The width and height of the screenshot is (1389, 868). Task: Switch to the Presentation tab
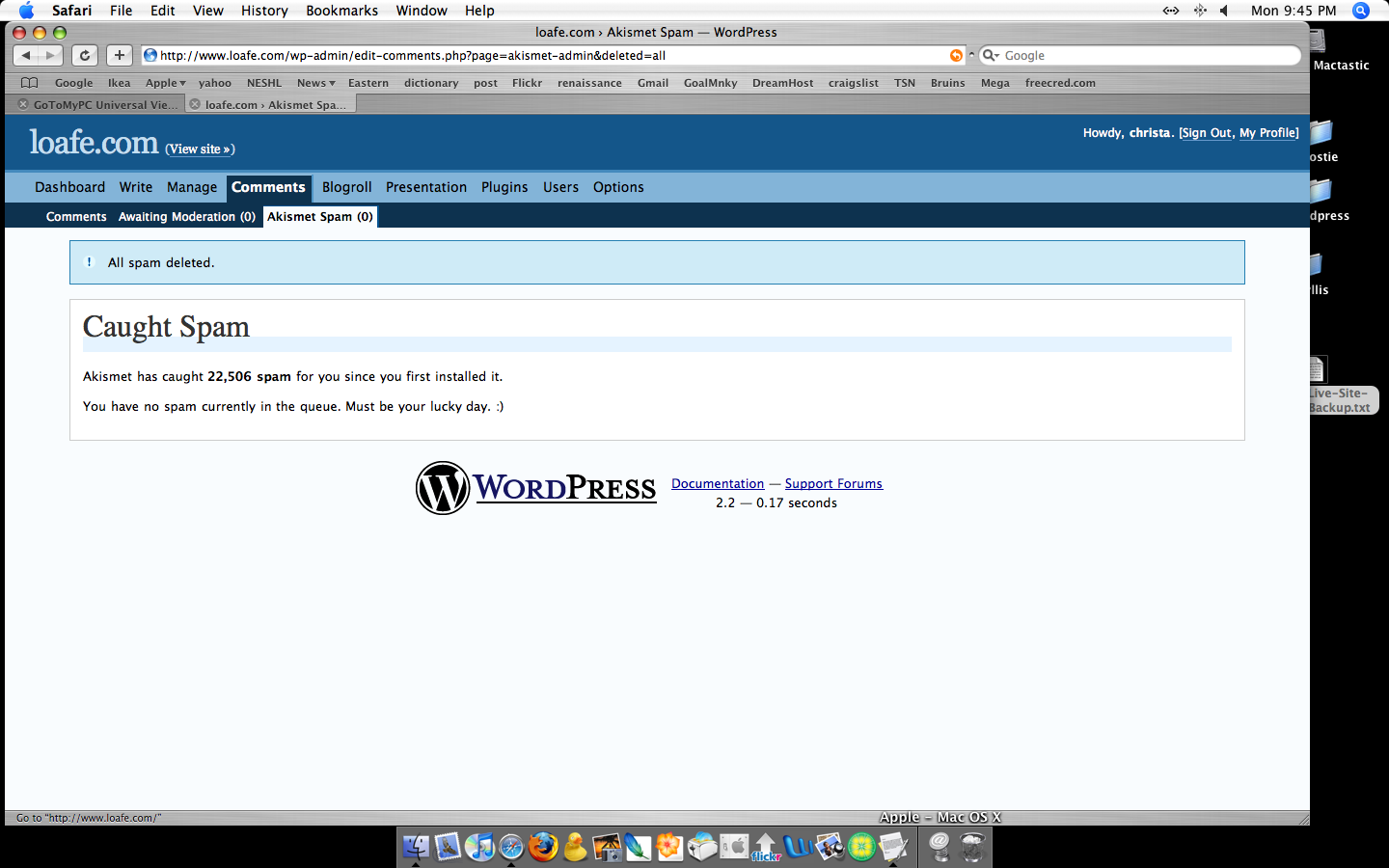pos(426,187)
